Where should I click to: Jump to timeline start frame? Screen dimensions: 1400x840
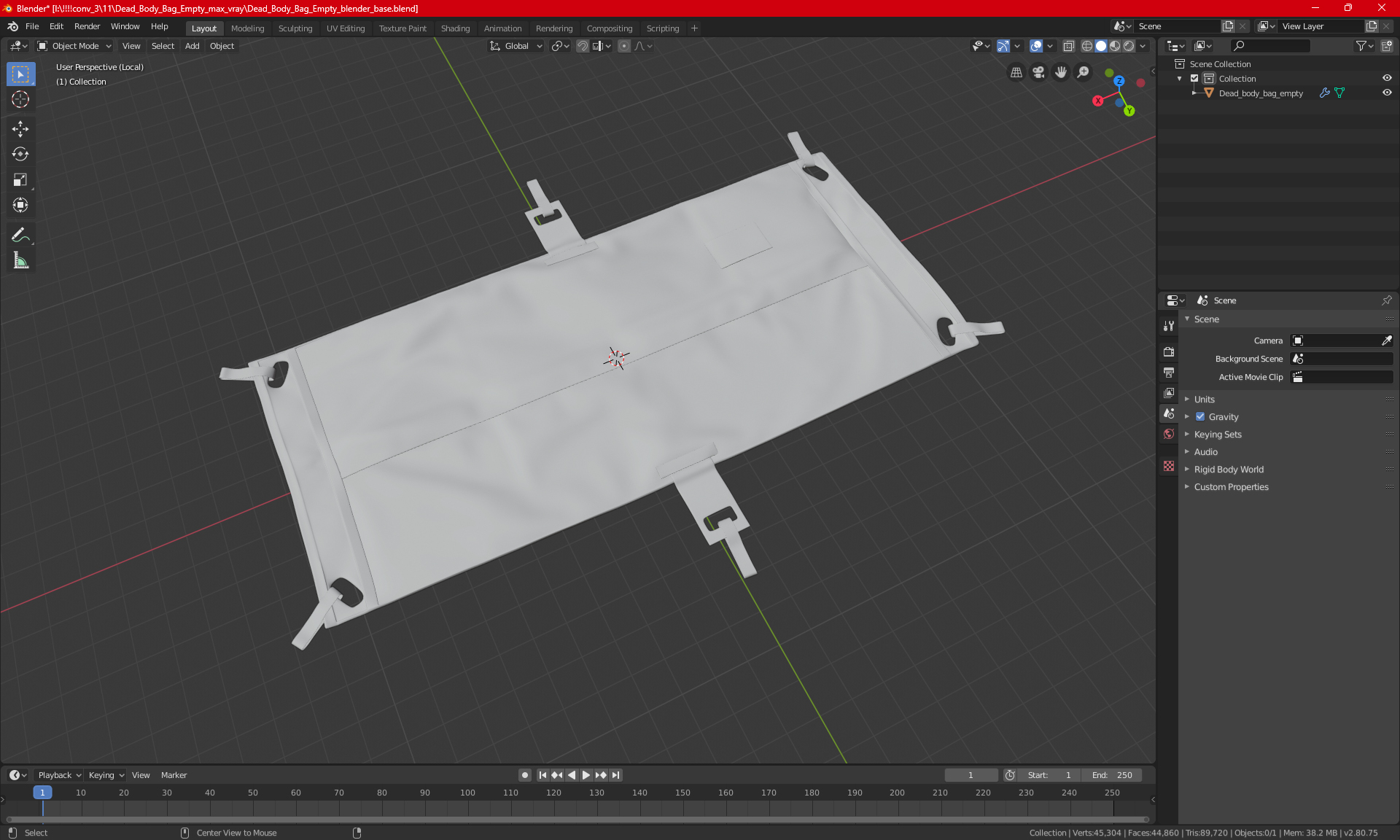[542, 775]
